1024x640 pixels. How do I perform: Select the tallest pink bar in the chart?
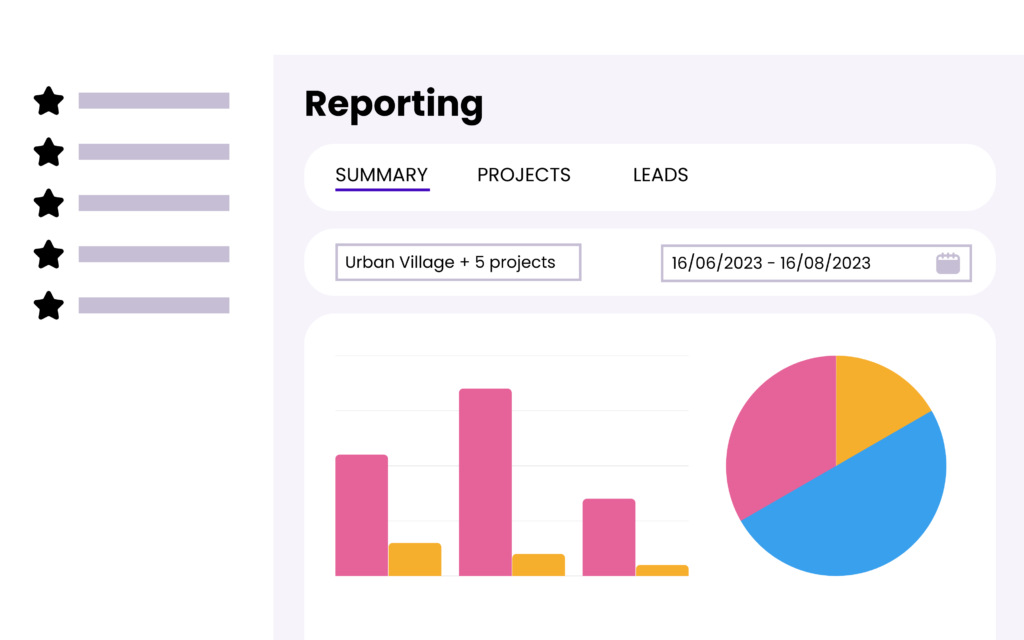pos(485,481)
